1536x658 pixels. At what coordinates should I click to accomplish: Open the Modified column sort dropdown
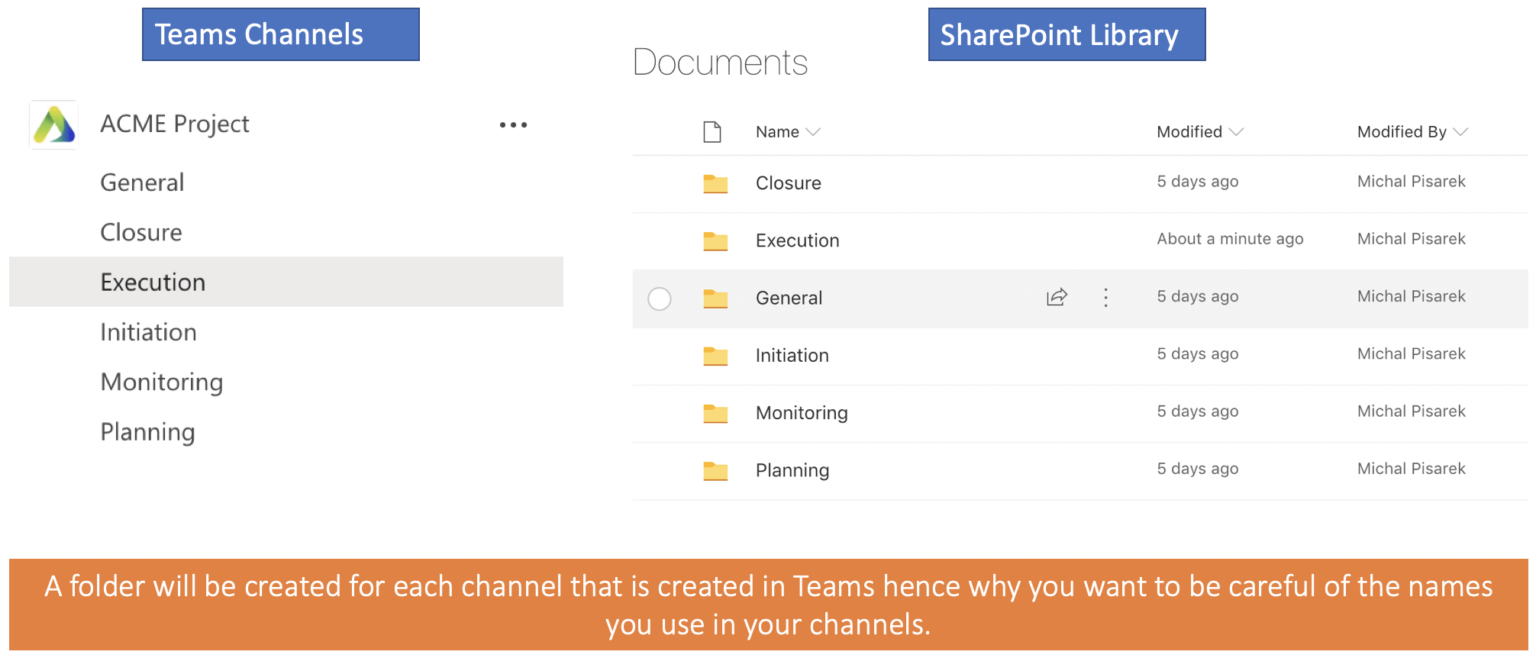click(1236, 131)
